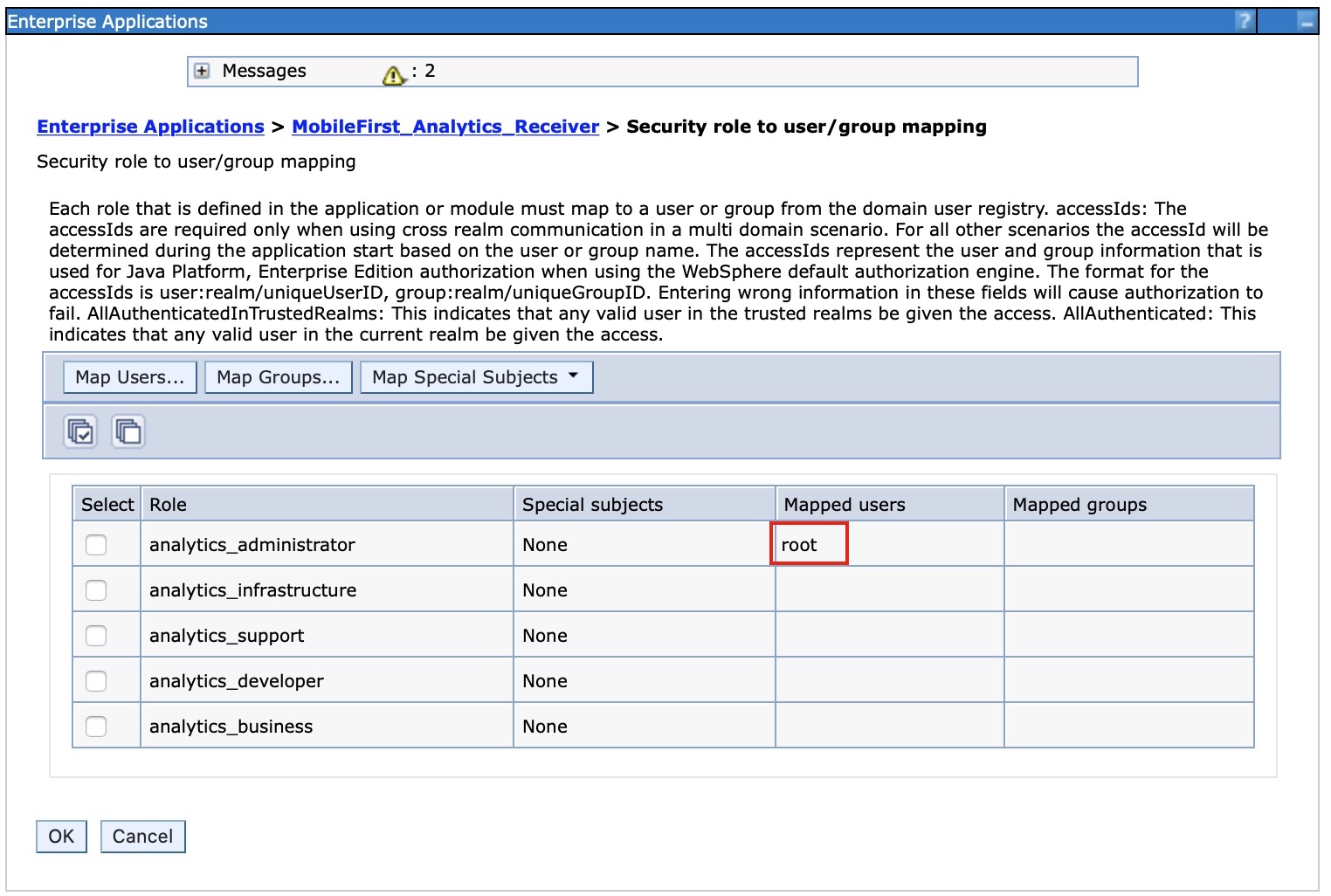The height and width of the screenshot is (896, 1331).
Task: Tick the analytics_developer role checkbox
Action: pyautogui.click(x=96, y=681)
